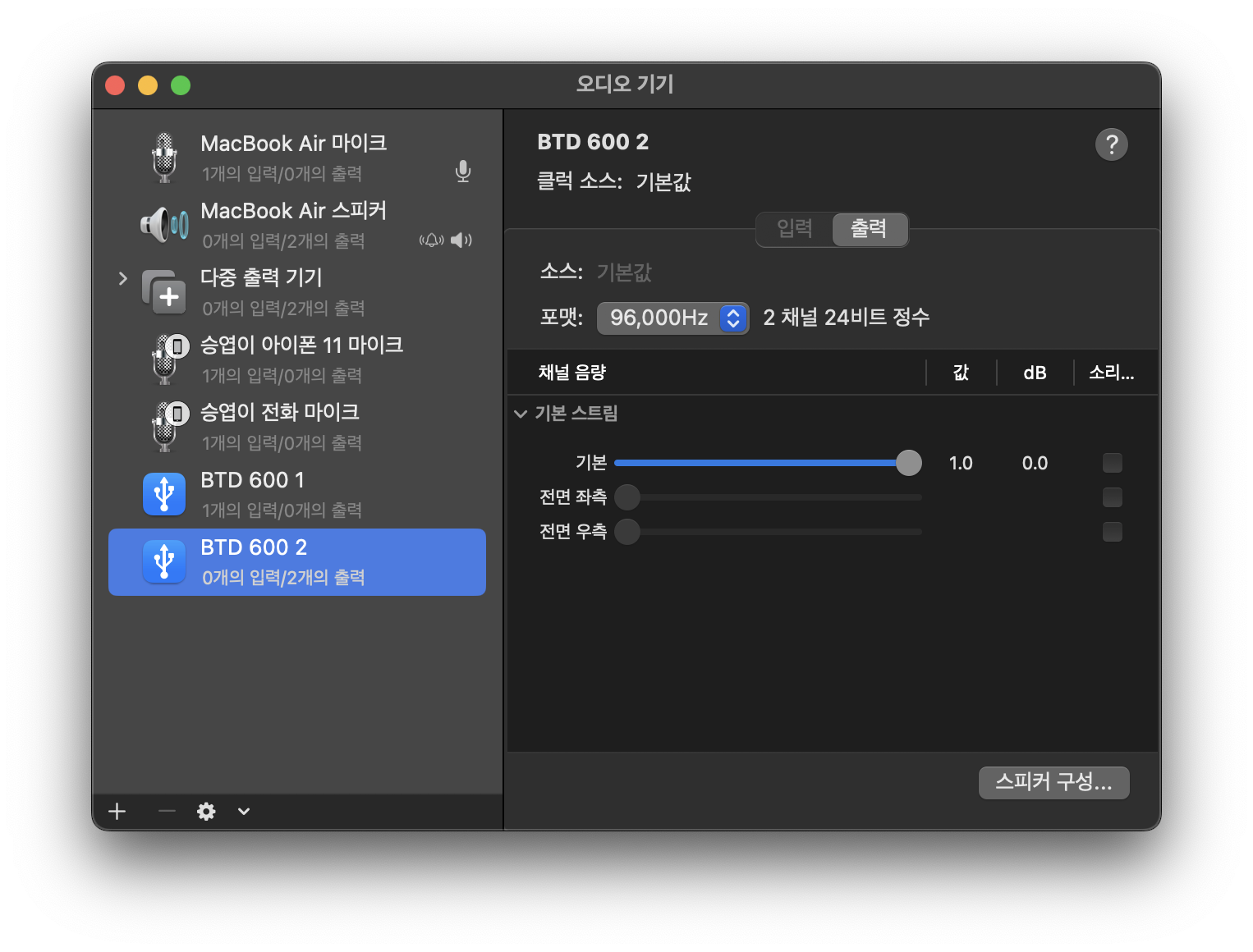Click the alert sound output indicator icon
Image resolution: width=1253 pixels, height=952 pixels.
click(431, 240)
